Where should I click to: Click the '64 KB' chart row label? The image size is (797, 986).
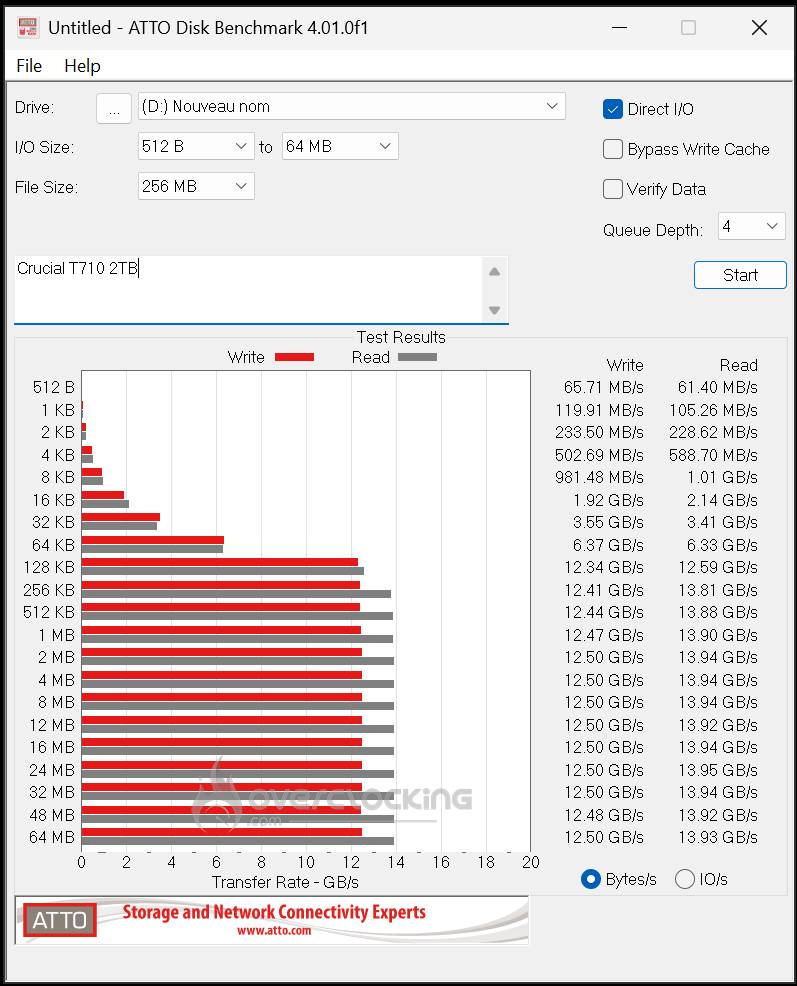pyautogui.click(x=53, y=545)
